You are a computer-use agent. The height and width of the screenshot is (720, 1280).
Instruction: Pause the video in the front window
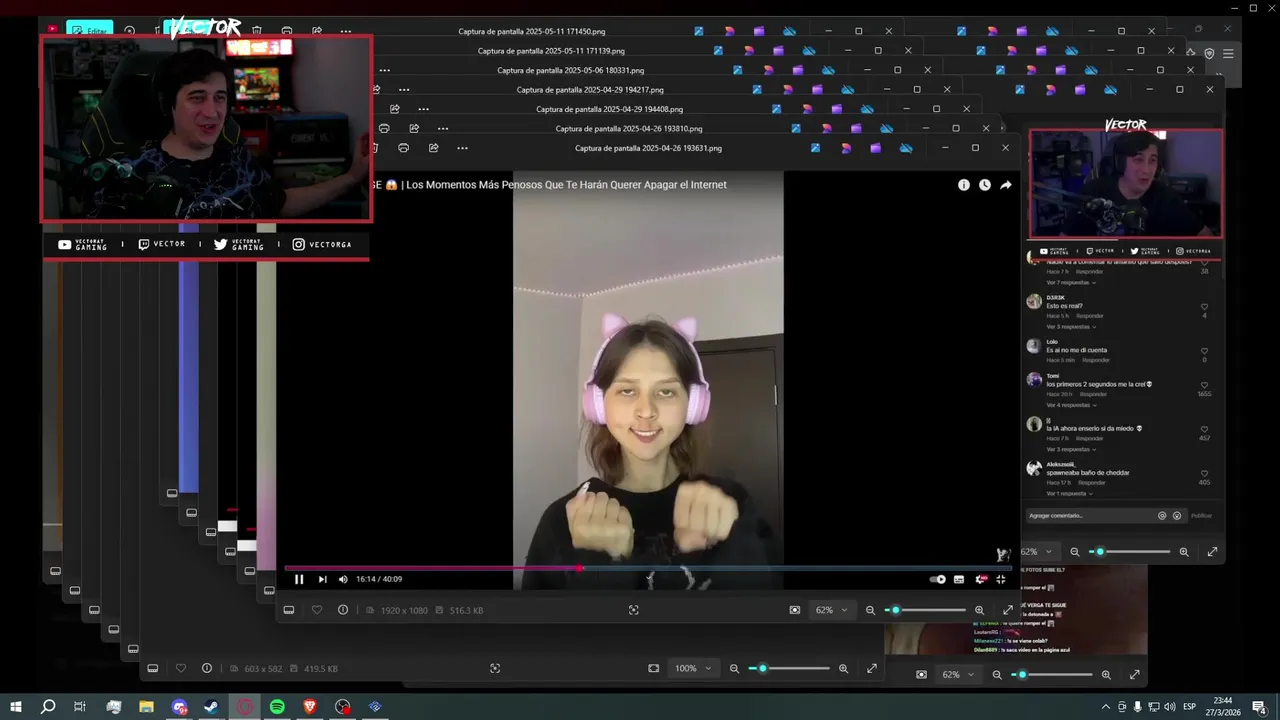tap(299, 579)
